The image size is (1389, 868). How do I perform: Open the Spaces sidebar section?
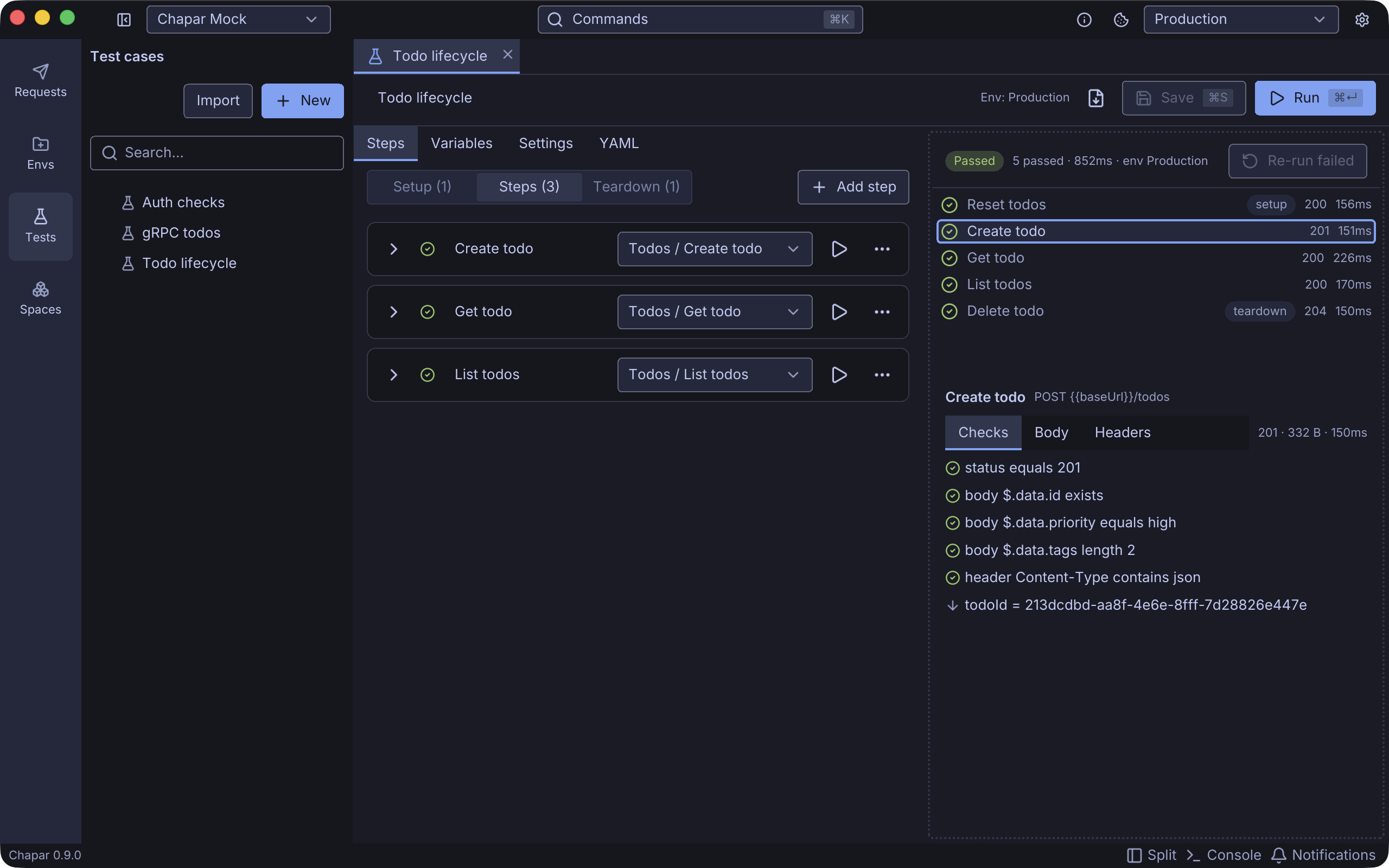coord(40,298)
